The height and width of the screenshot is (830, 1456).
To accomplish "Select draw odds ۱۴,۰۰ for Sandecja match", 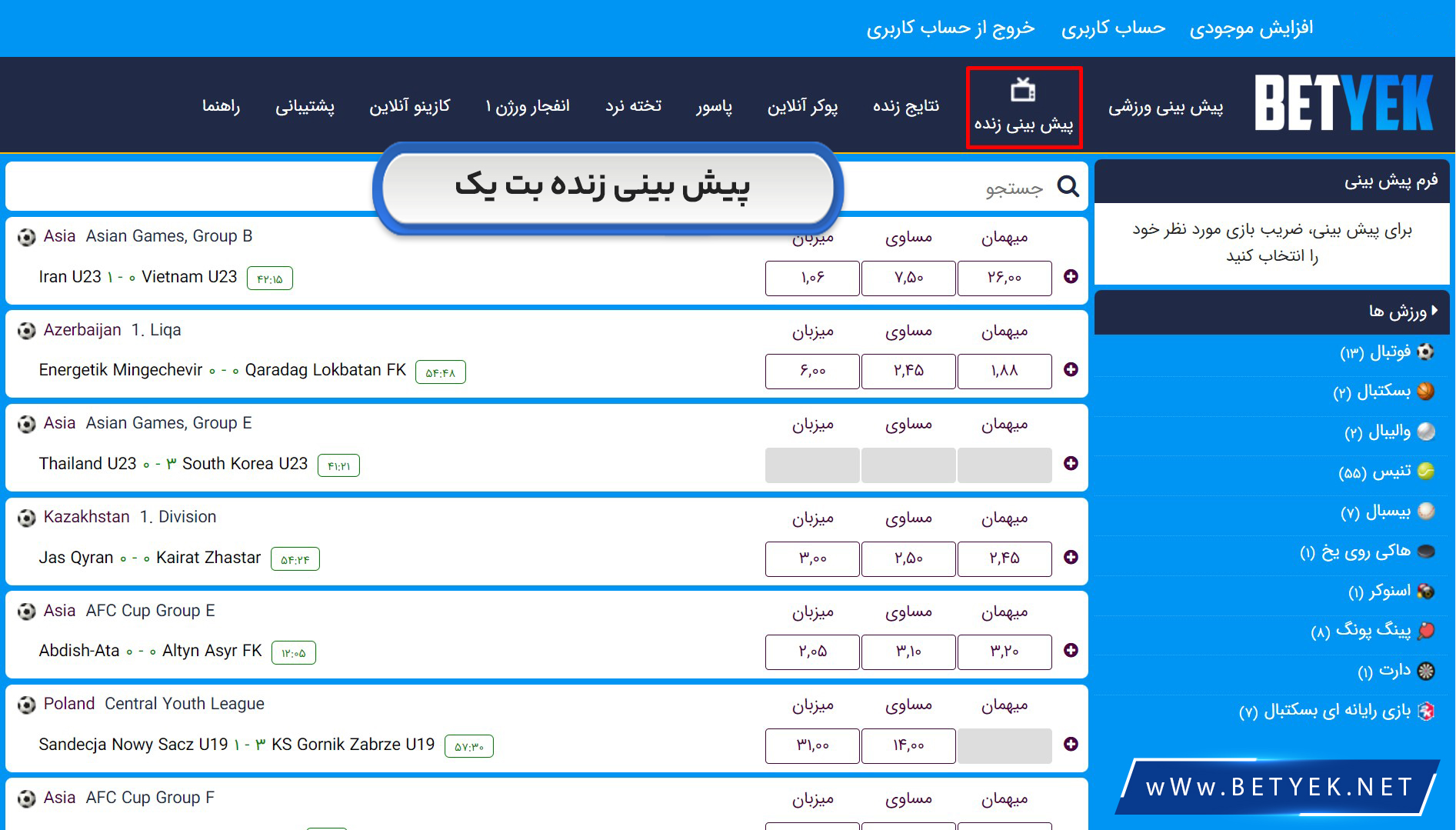I will tap(908, 745).
